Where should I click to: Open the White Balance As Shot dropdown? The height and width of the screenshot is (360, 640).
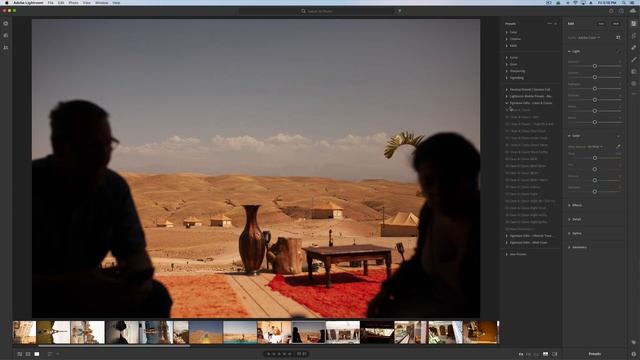[x=595, y=147]
